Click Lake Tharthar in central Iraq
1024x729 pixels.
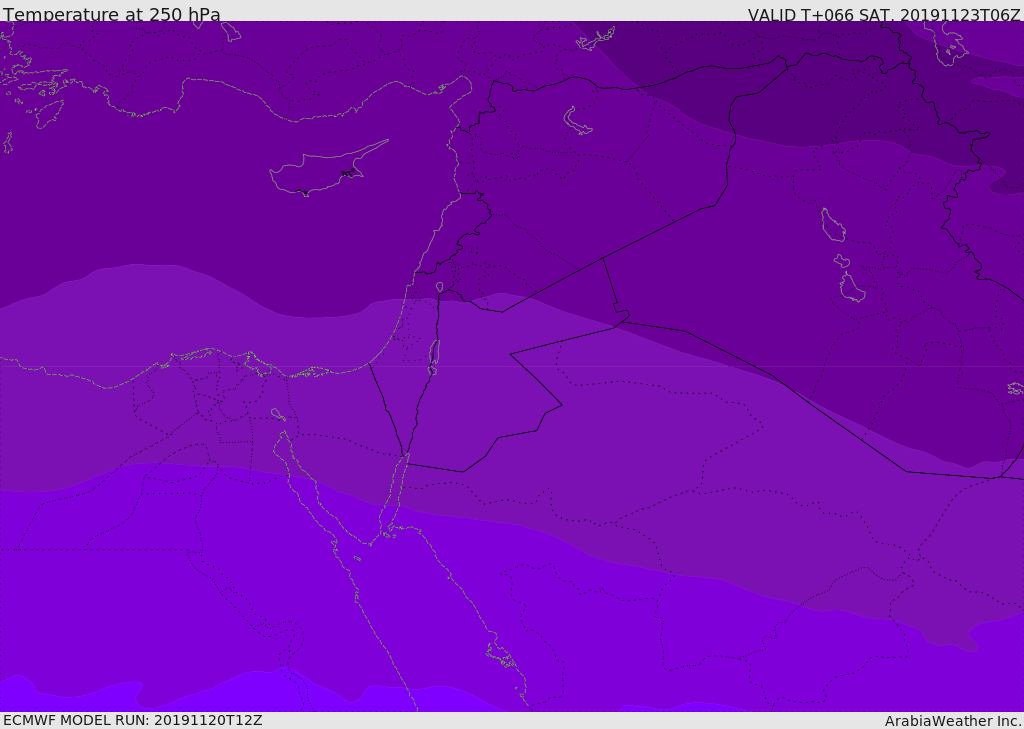coord(832,225)
